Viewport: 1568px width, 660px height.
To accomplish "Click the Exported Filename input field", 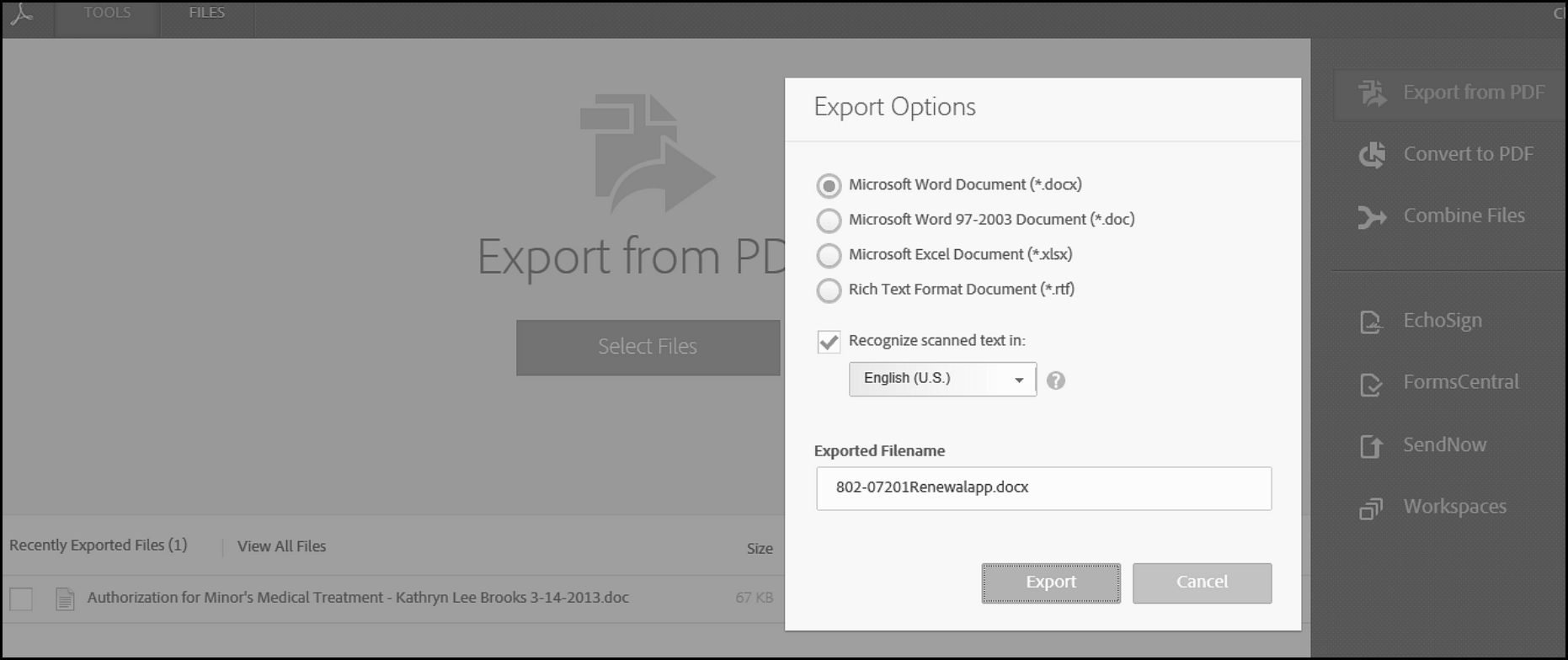I will [1043, 488].
